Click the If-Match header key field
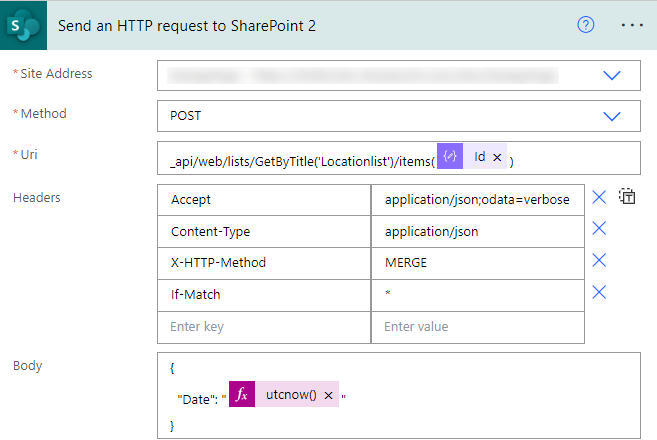Viewport: 657px width, 440px height. click(264, 295)
